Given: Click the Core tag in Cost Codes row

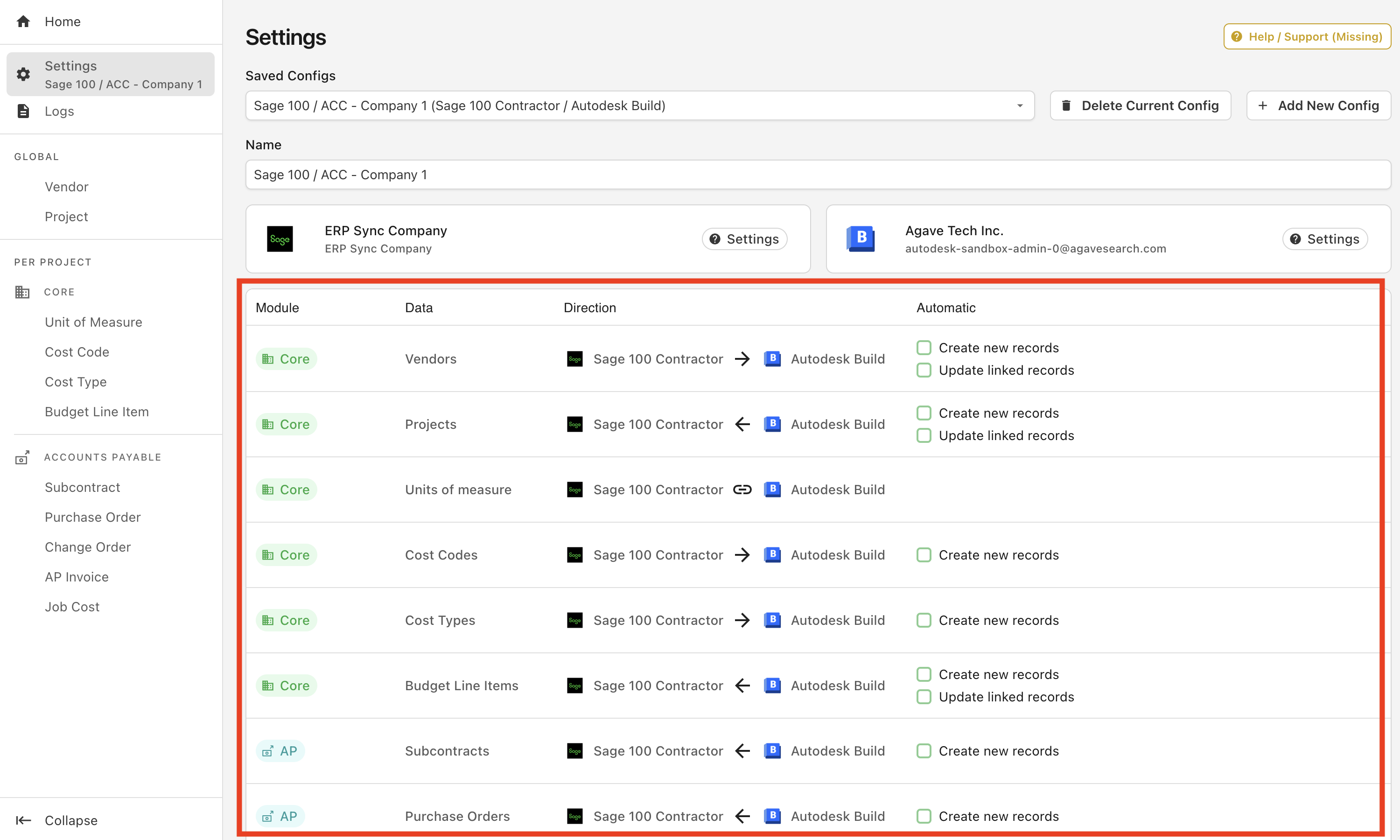Looking at the screenshot, I should [287, 555].
